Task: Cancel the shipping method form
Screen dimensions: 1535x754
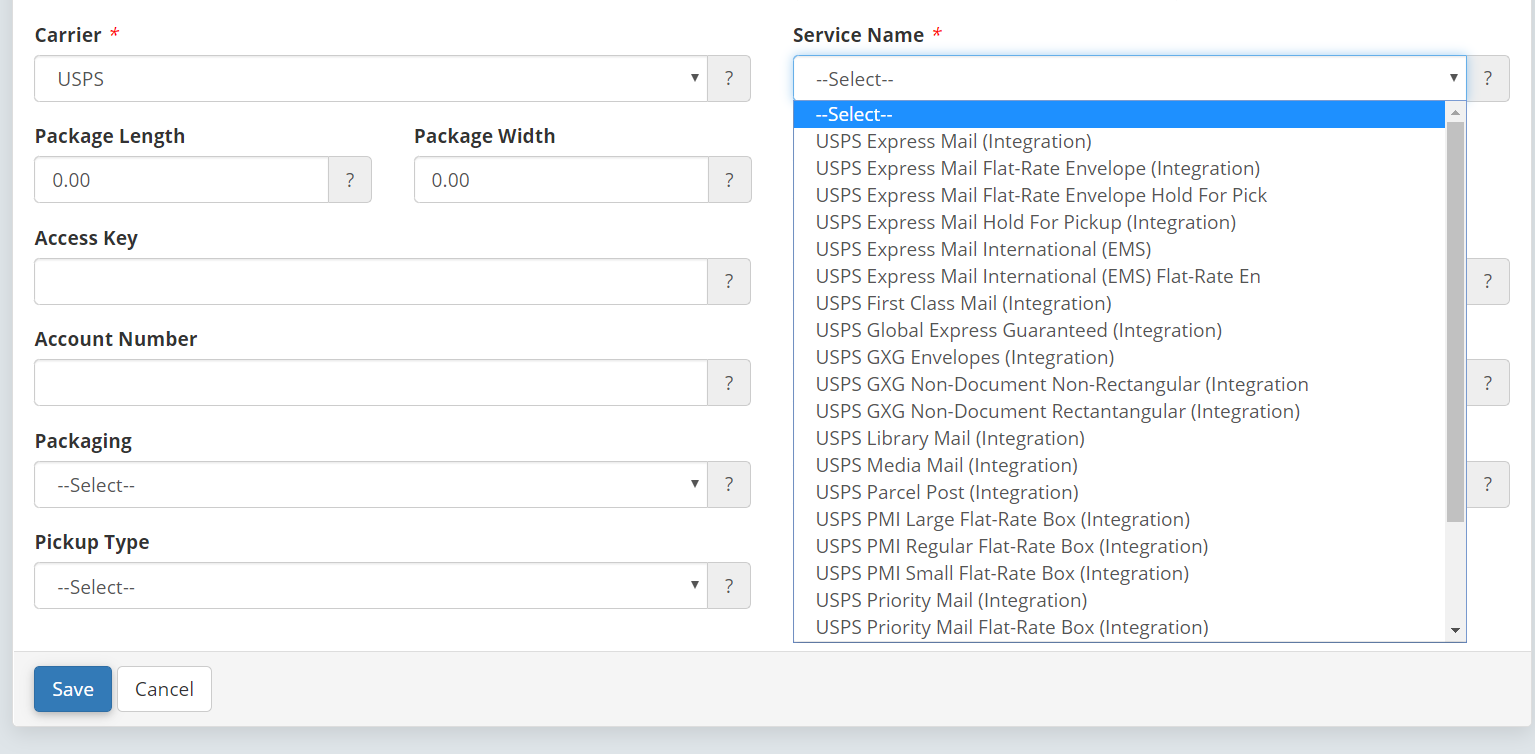Action: pos(164,689)
